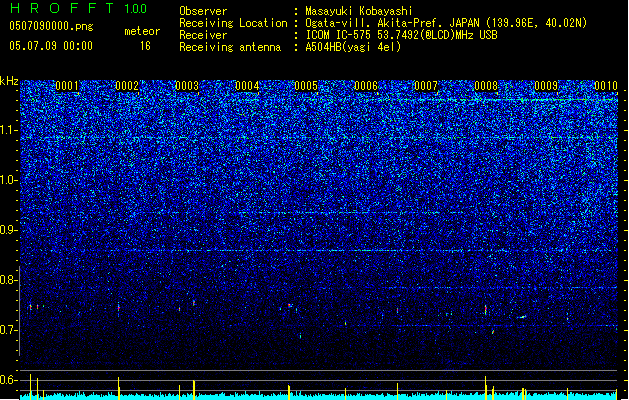629x400 pixels.
Task: Click the 0.8 kHz axis label
Action: [x=8, y=280]
